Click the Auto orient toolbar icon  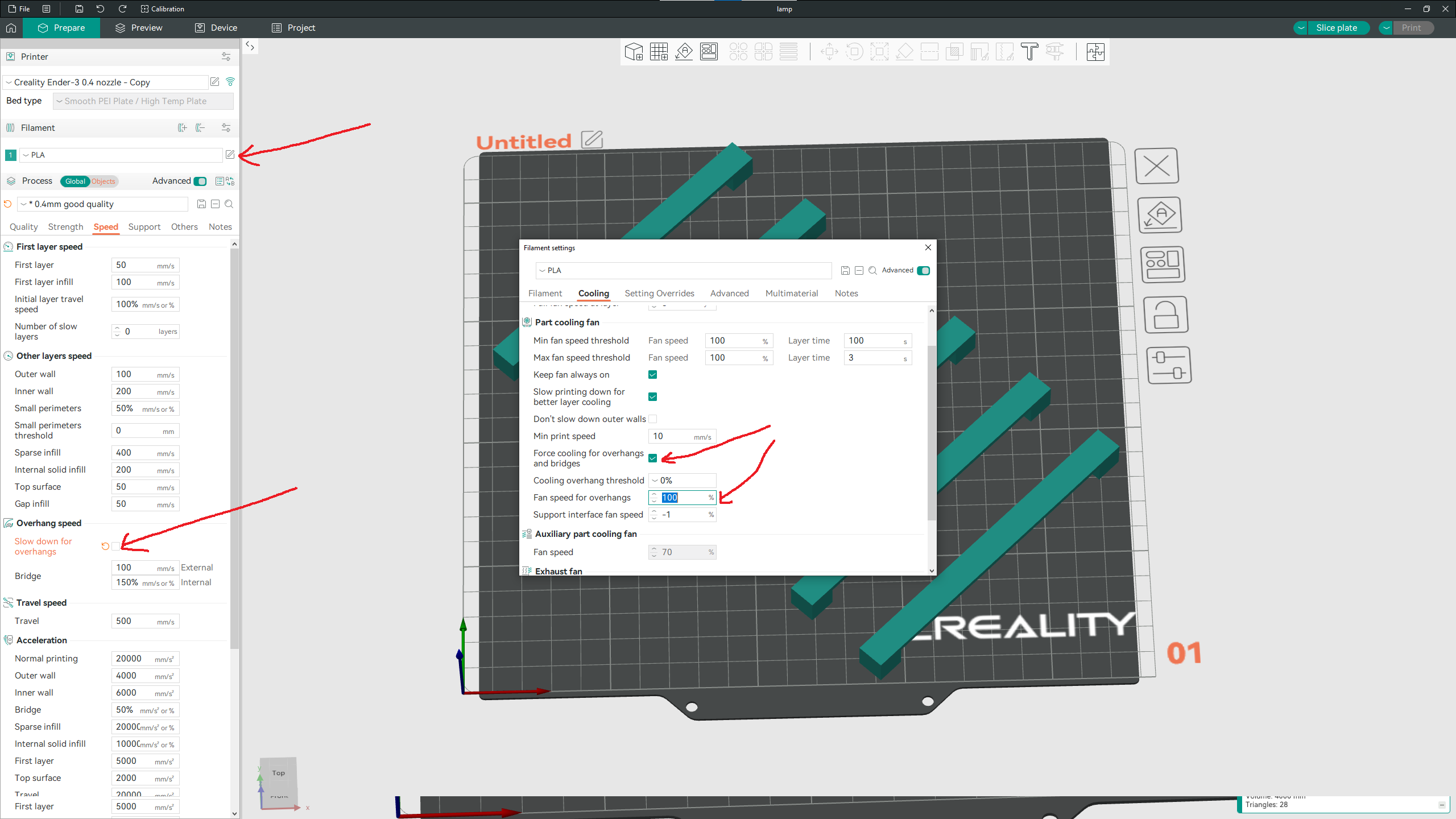[684, 52]
